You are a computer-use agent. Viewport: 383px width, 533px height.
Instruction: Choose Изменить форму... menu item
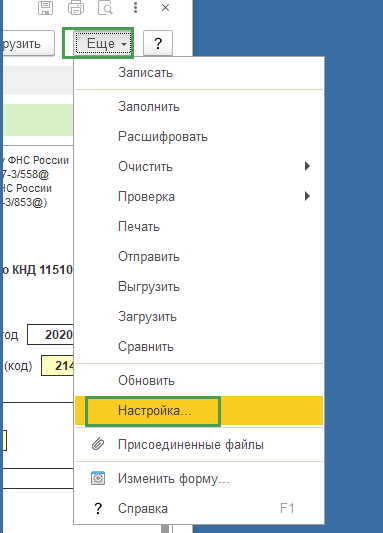[199, 479]
